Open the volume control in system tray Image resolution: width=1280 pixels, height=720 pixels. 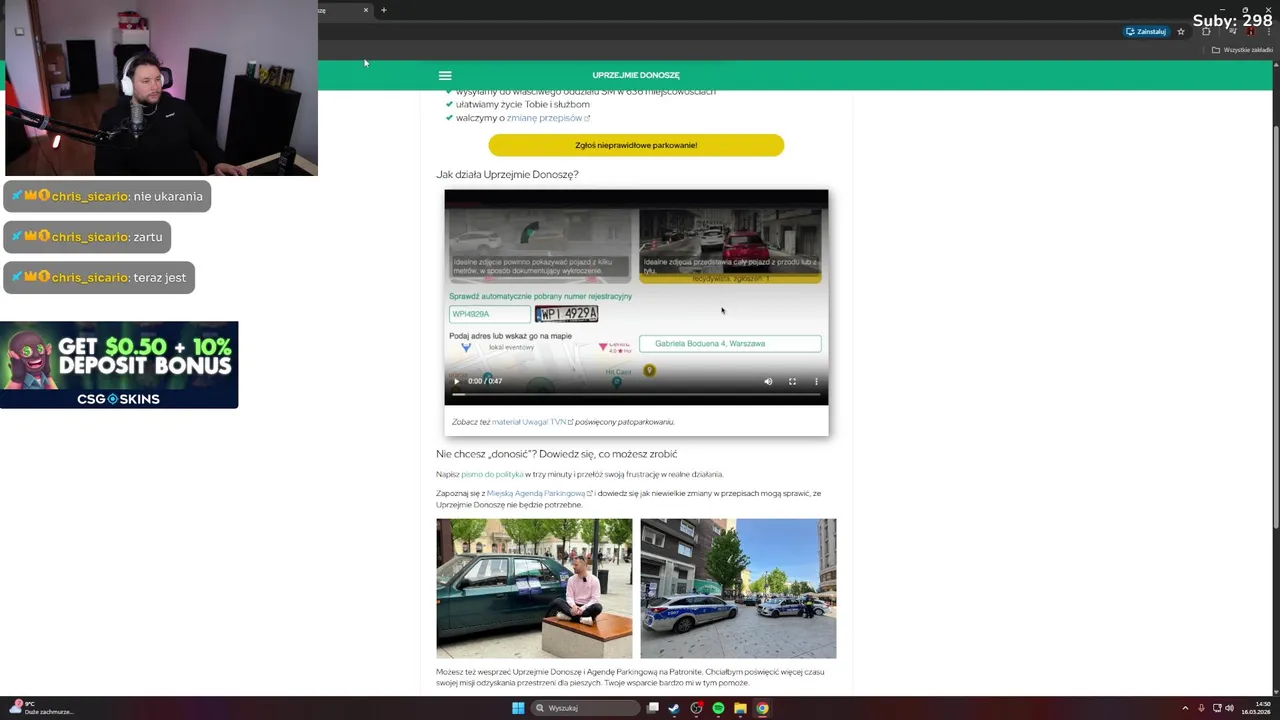pyautogui.click(x=1229, y=708)
